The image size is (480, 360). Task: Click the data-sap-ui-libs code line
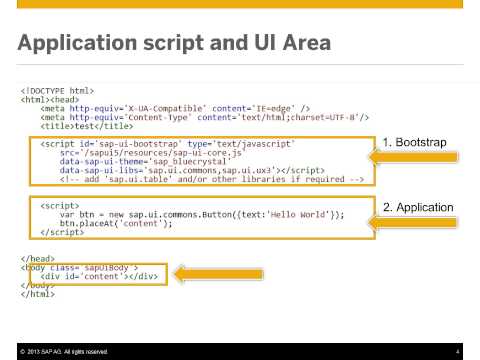[192, 170]
